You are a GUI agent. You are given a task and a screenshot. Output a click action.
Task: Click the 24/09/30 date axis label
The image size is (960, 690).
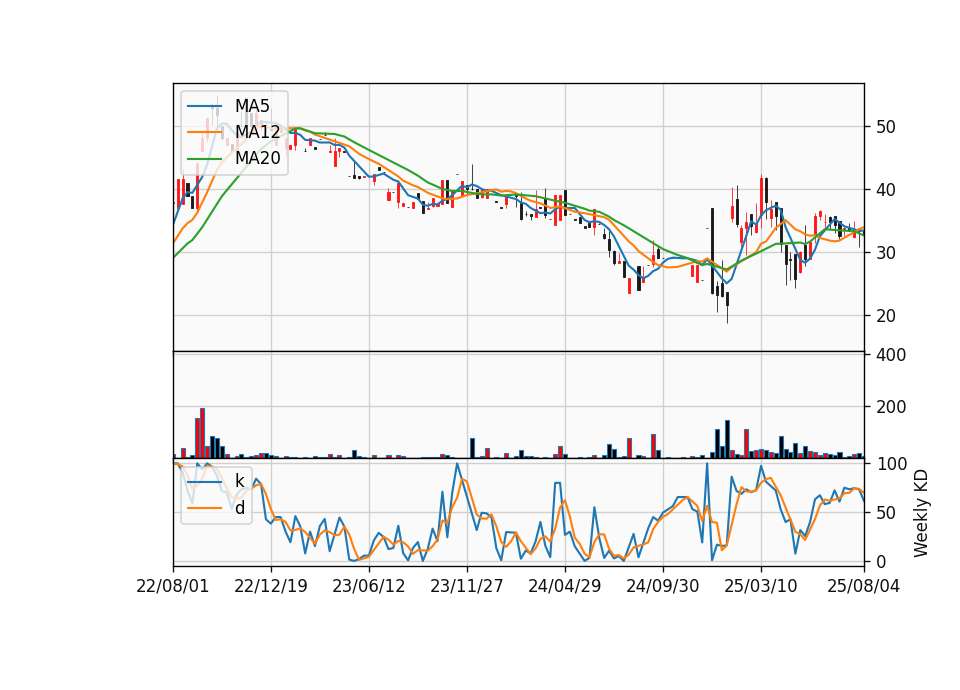pos(662,586)
